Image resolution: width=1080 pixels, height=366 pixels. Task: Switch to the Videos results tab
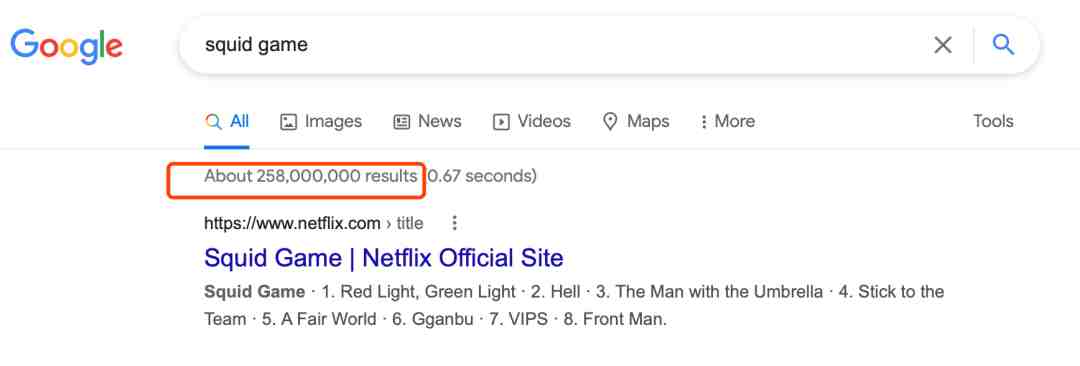click(x=532, y=121)
